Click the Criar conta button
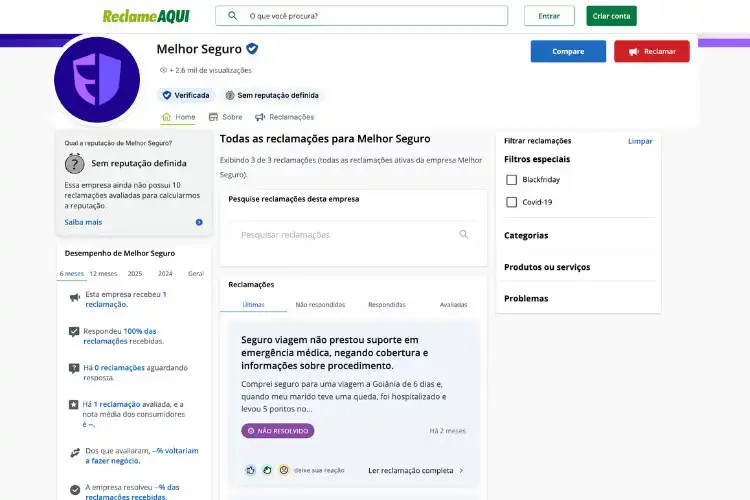This screenshot has width=750, height=500. tap(611, 16)
